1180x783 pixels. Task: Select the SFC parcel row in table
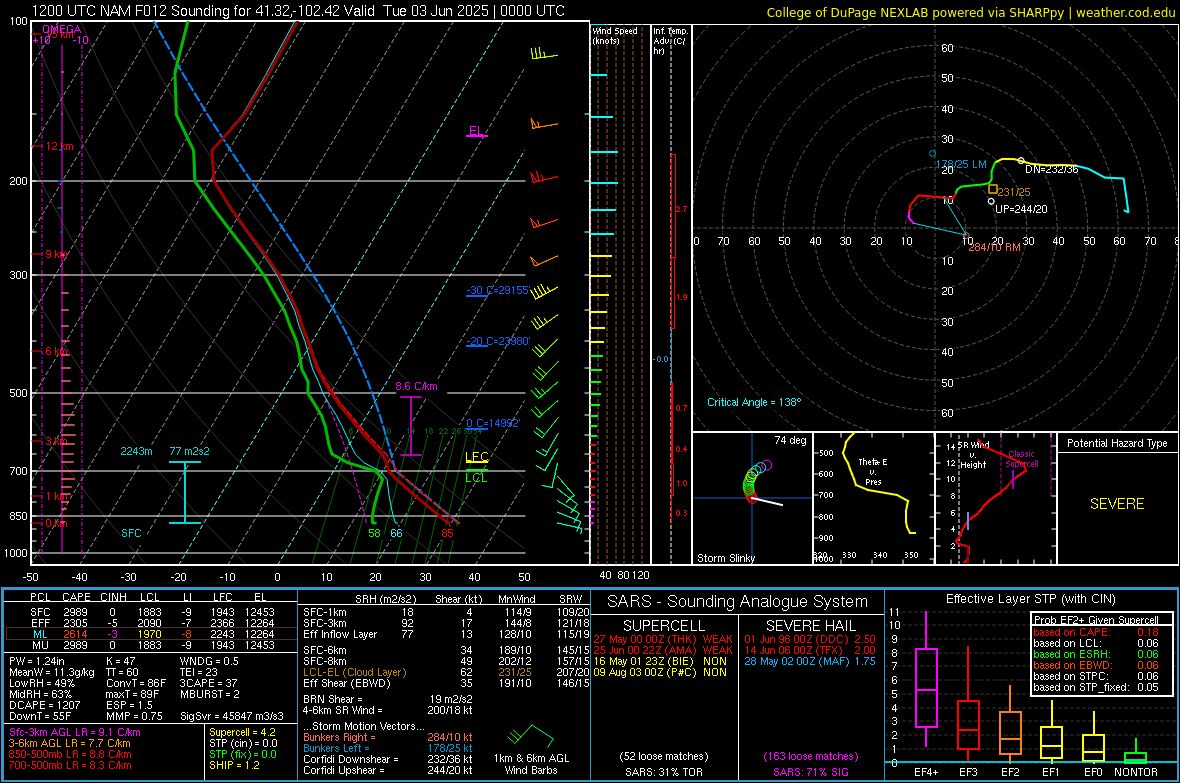(x=150, y=612)
